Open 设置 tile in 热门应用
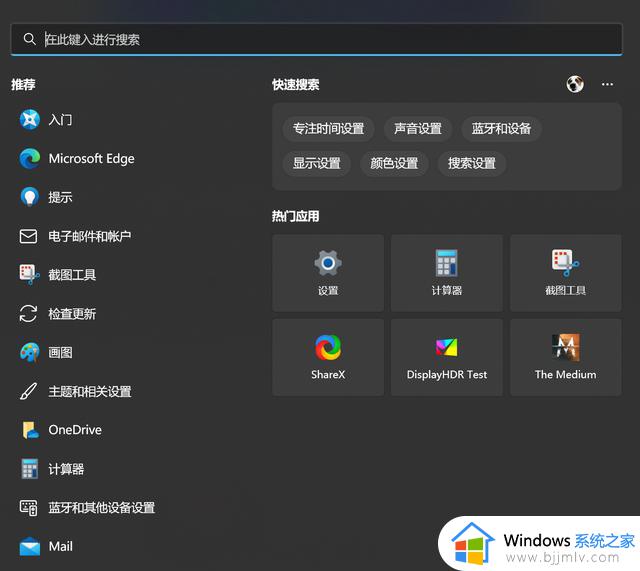 point(328,273)
